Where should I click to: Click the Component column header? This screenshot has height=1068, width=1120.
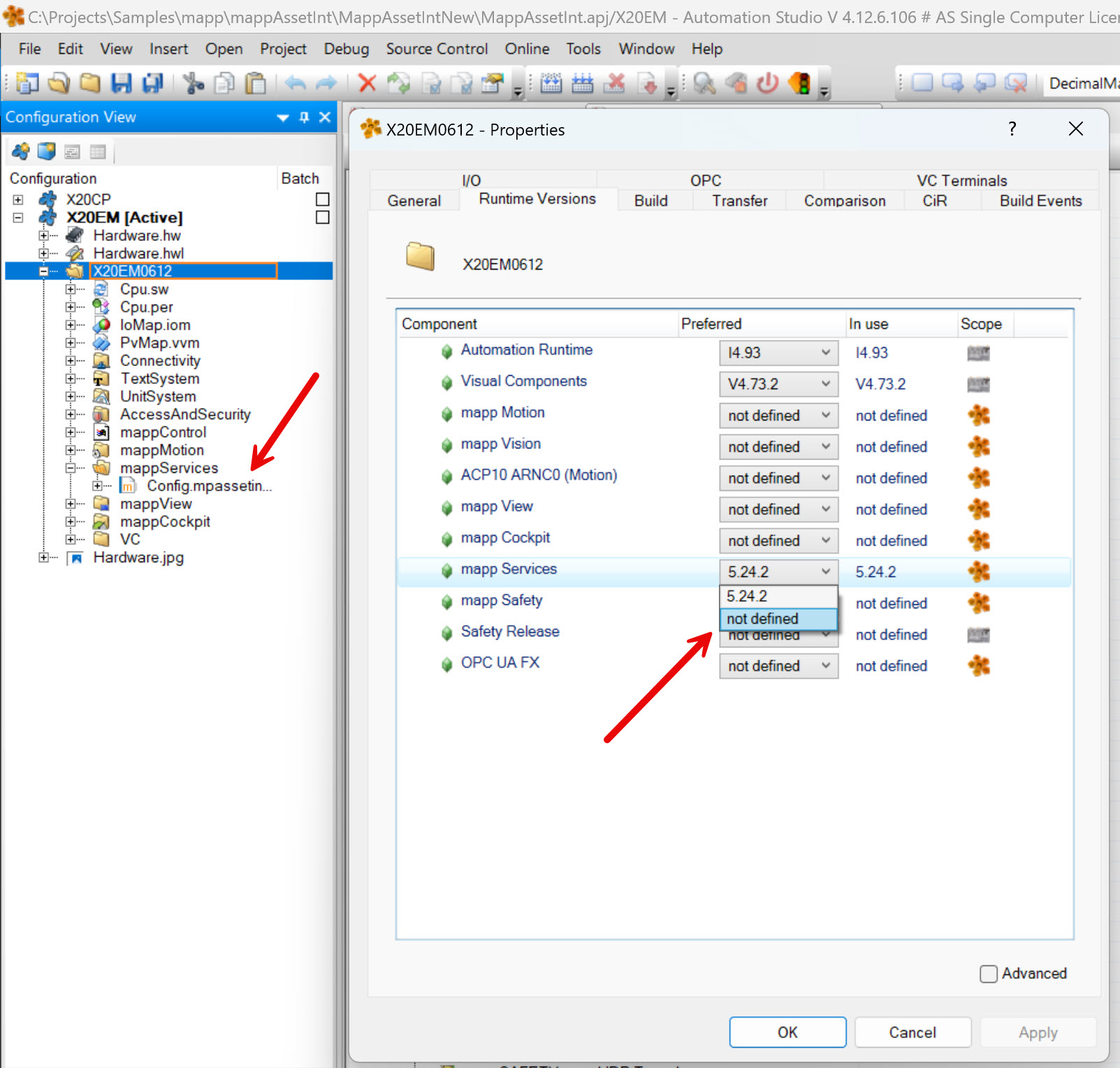[538, 324]
